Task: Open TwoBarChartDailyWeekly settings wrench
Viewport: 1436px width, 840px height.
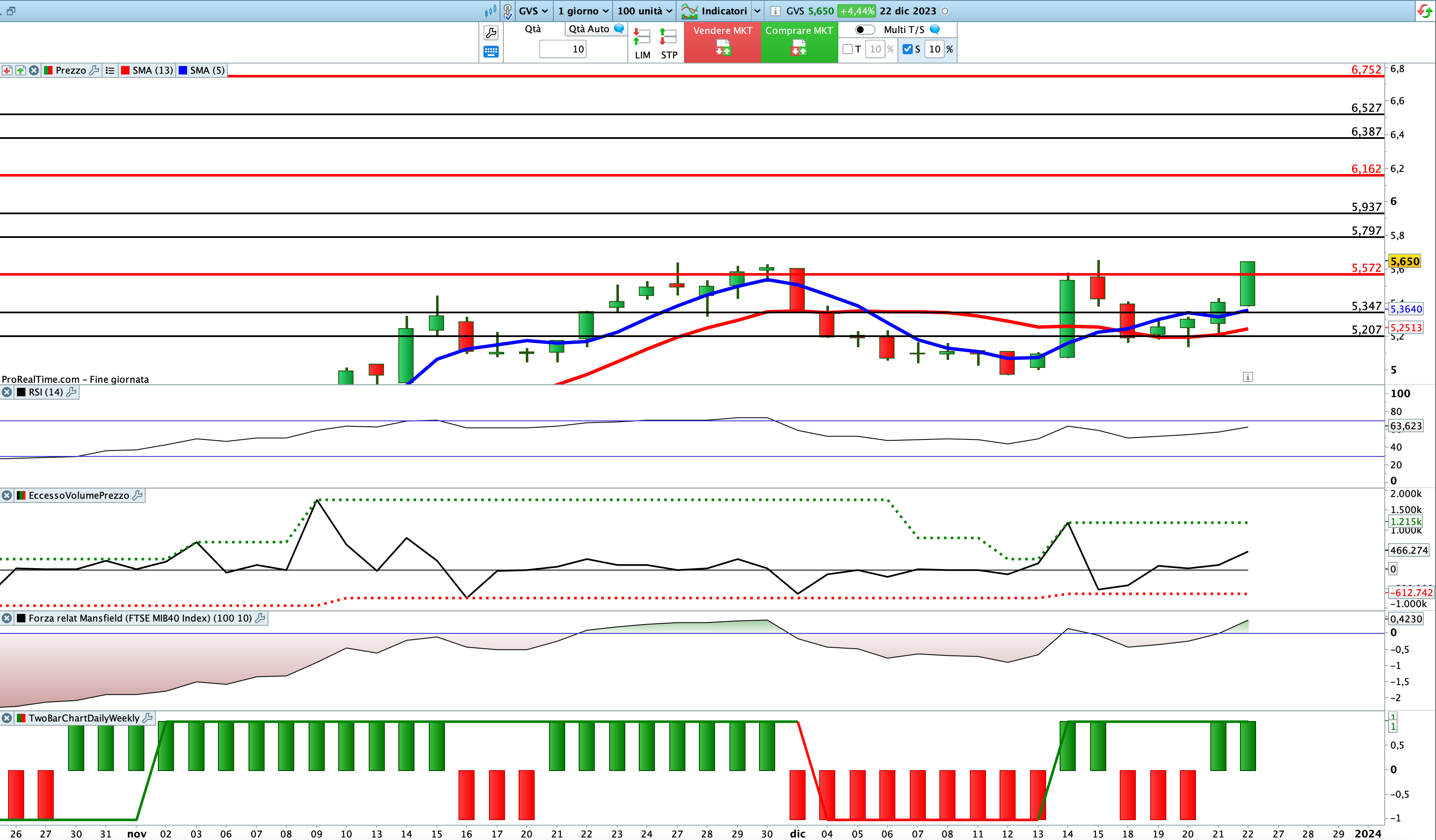Action: click(x=148, y=718)
